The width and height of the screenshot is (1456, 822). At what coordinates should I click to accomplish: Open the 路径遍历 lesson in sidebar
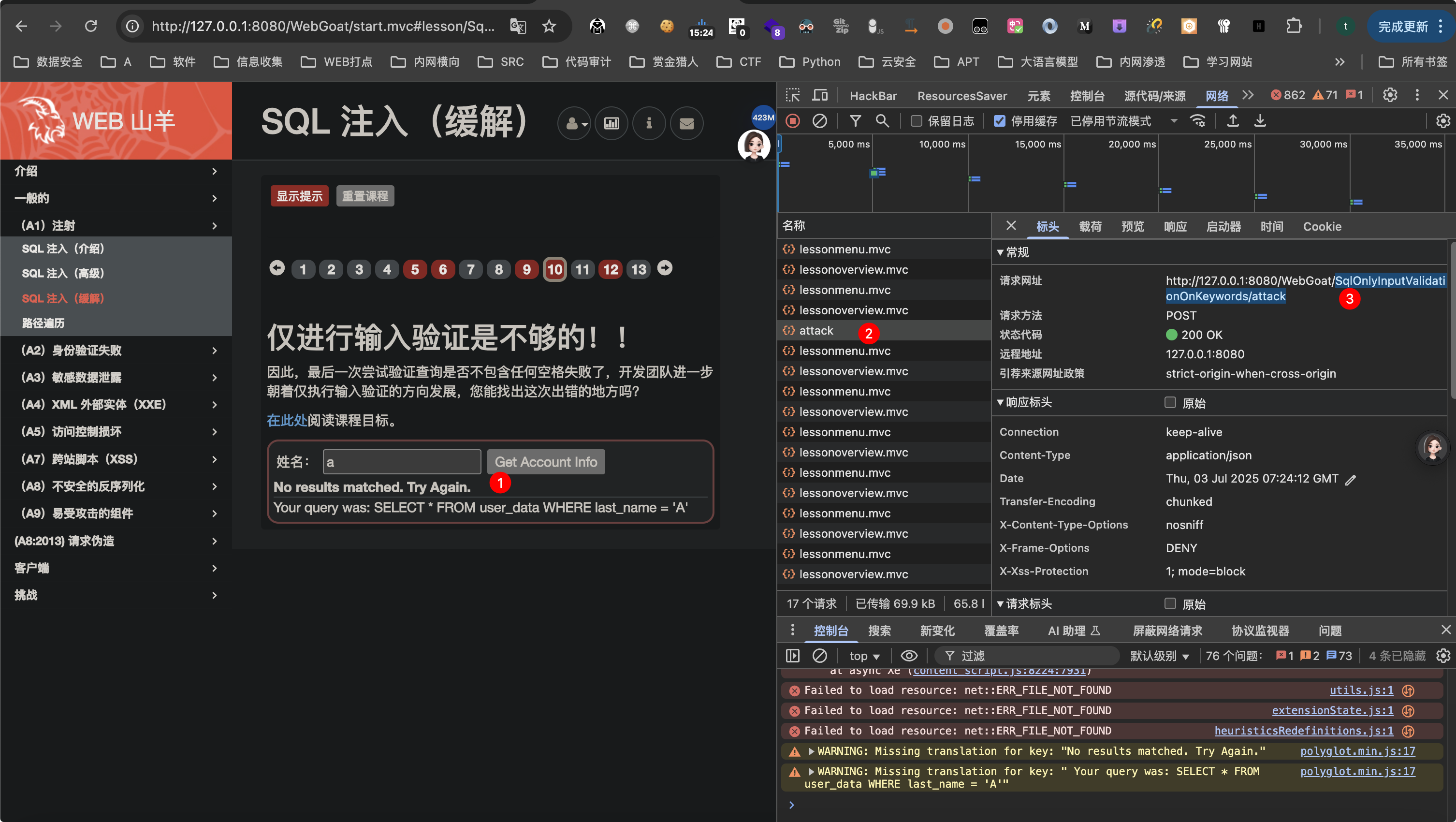43,323
